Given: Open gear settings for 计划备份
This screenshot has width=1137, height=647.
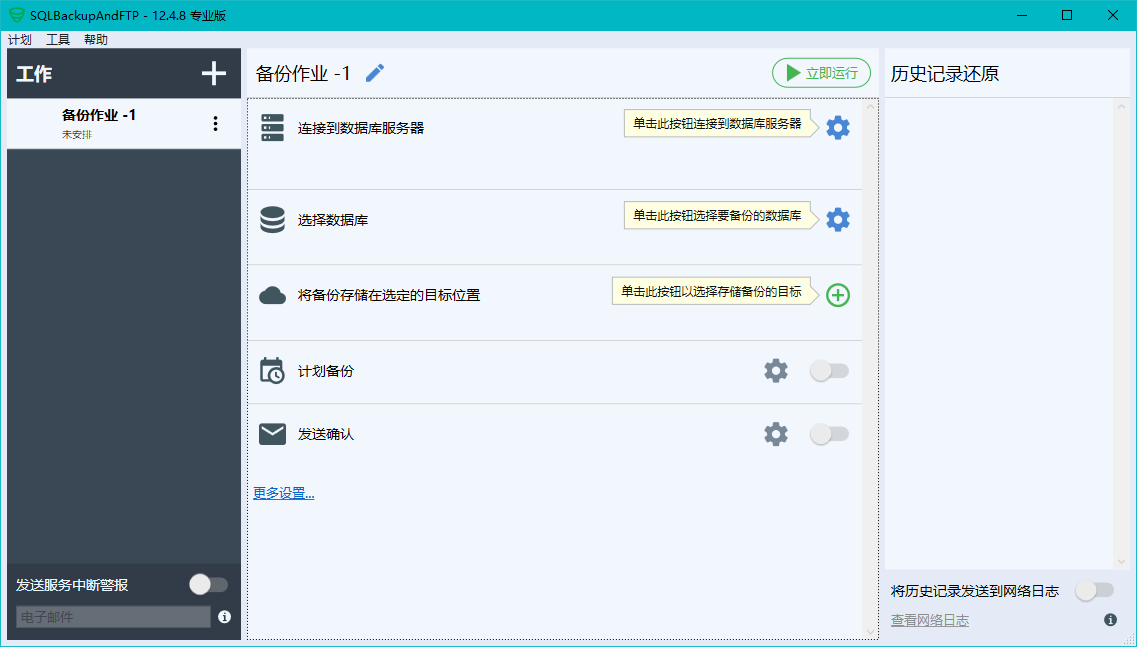Looking at the screenshot, I should click(x=776, y=371).
